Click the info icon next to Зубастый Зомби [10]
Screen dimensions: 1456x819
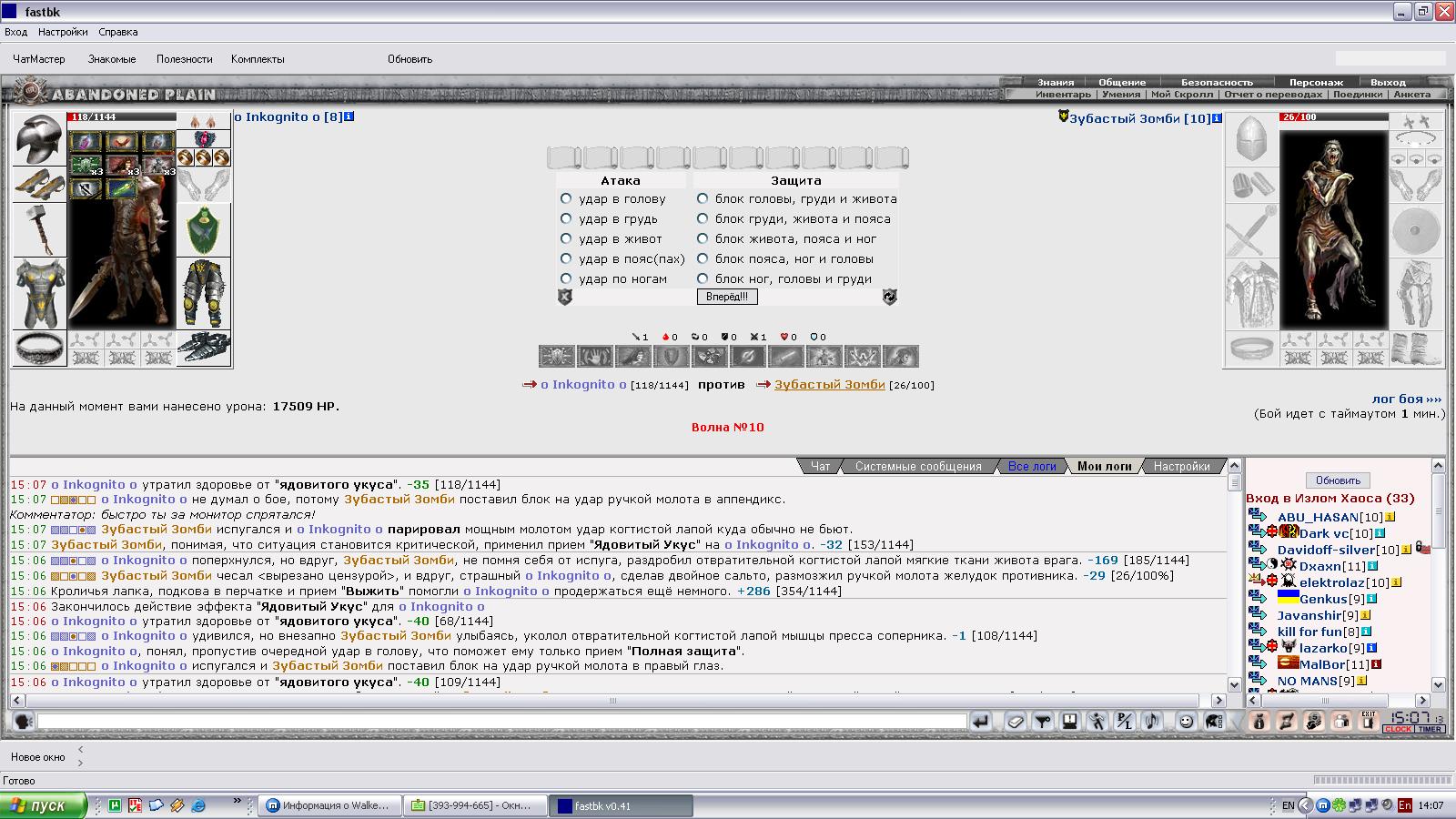pos(1217,118)
